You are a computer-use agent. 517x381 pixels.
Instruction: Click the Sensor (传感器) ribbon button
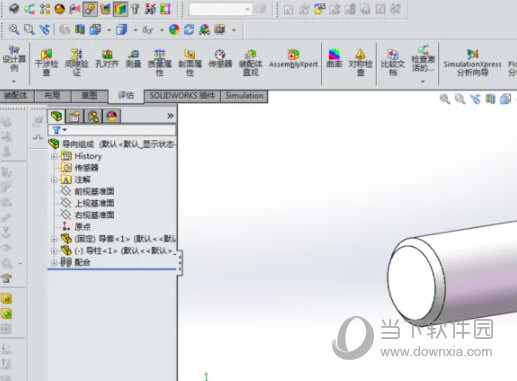(x=220, y=59)
